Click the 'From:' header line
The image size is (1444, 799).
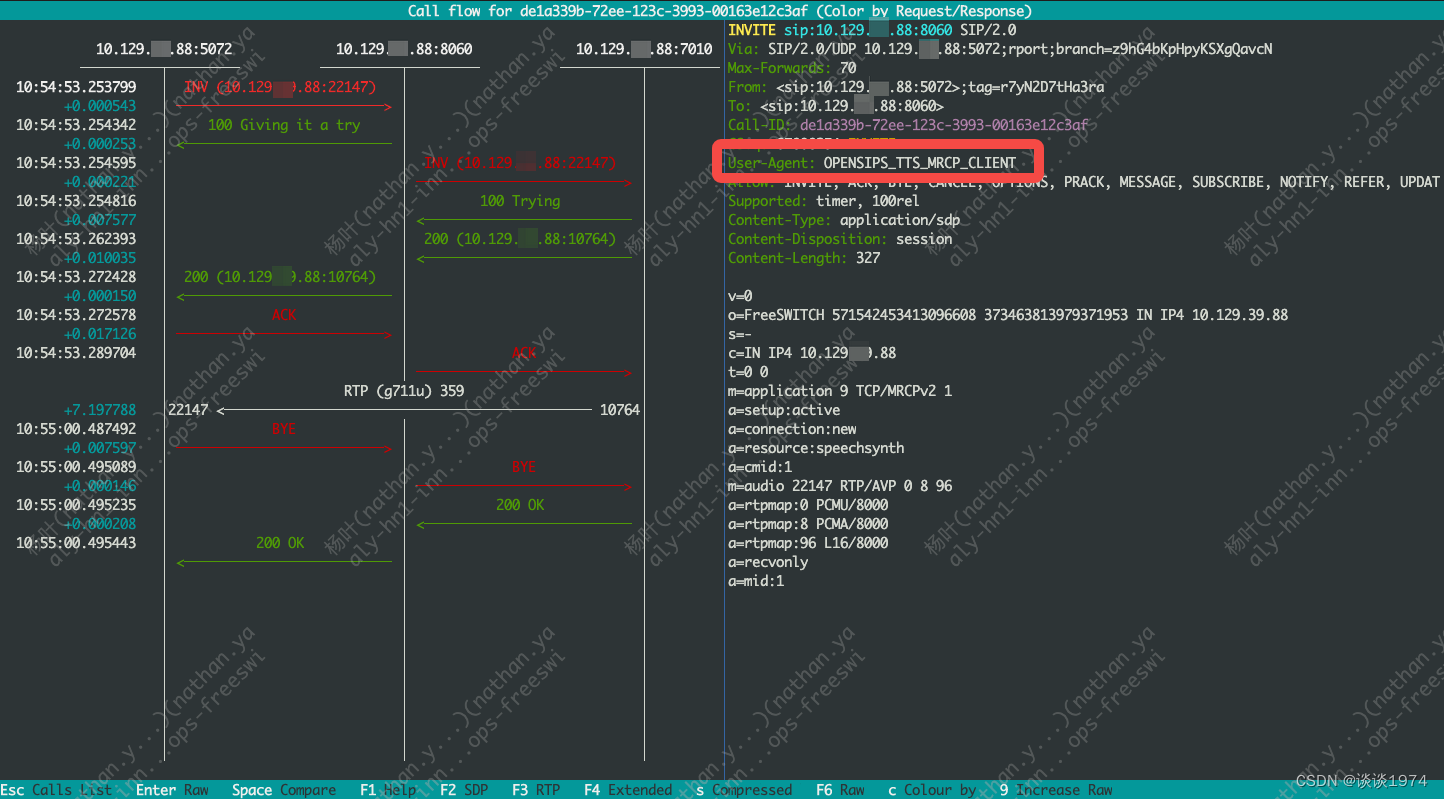point(916,87)
